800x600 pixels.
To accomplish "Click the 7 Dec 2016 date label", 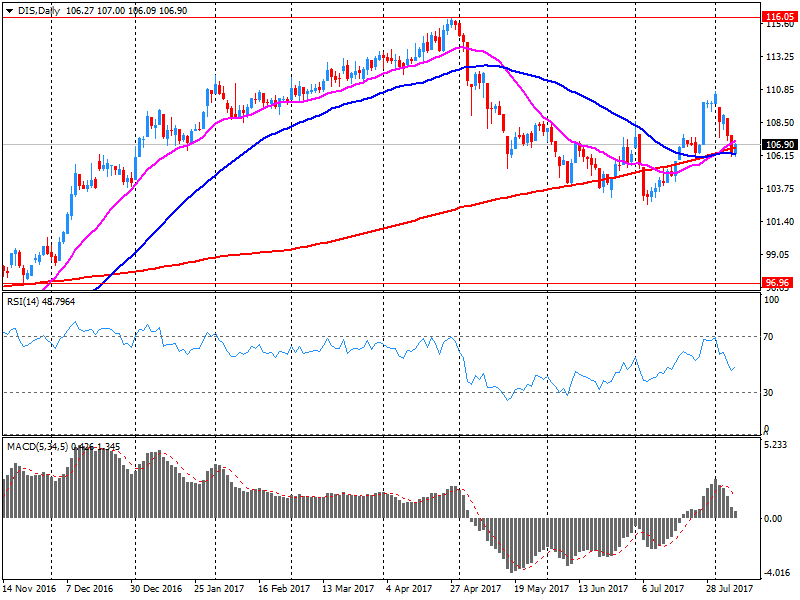I will pyautogui.click(x=90, y=589).
